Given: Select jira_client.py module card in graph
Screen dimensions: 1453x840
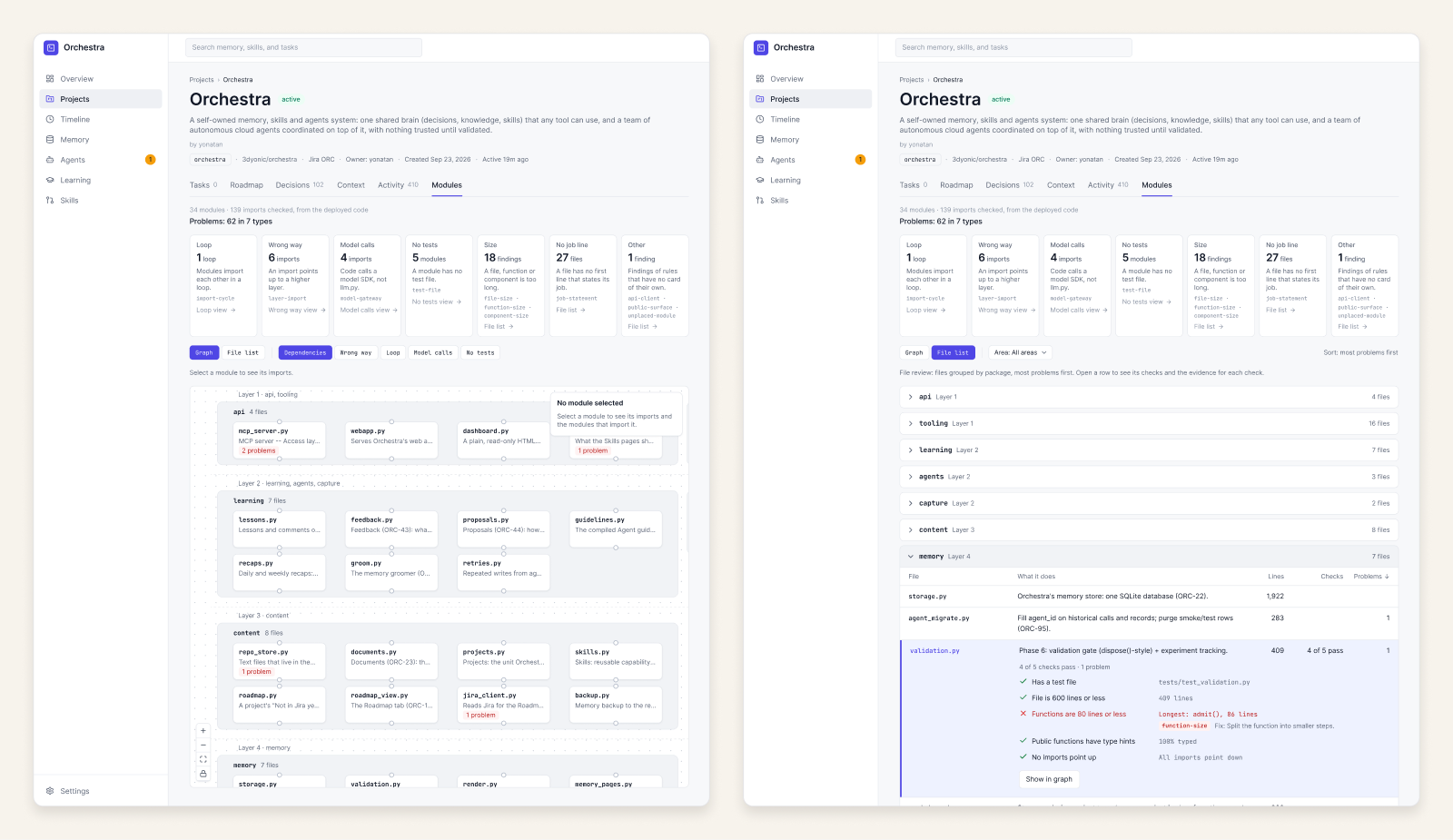Looking at the screenshot, I should coord(504,705).
